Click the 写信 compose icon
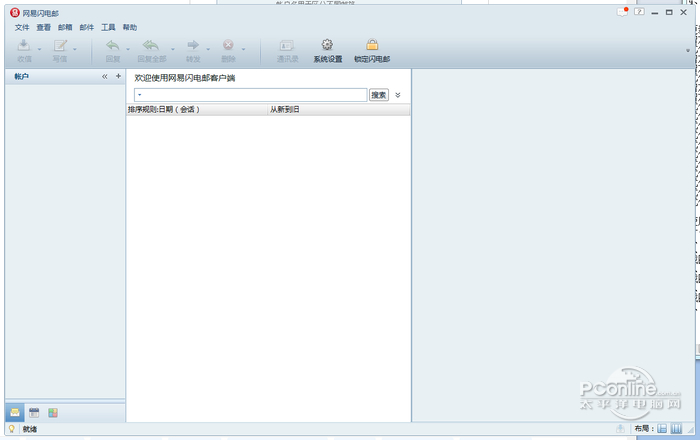Screen dimensions: 700x440 pyautogui.click(x=60, y=45)
